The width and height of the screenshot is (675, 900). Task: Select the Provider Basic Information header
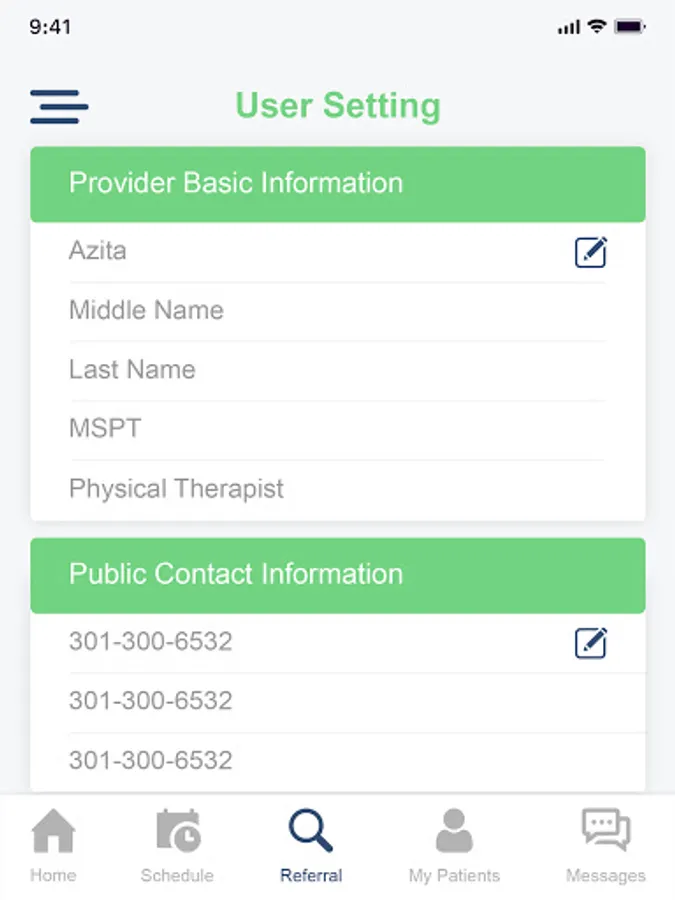[x=337, y=184]
